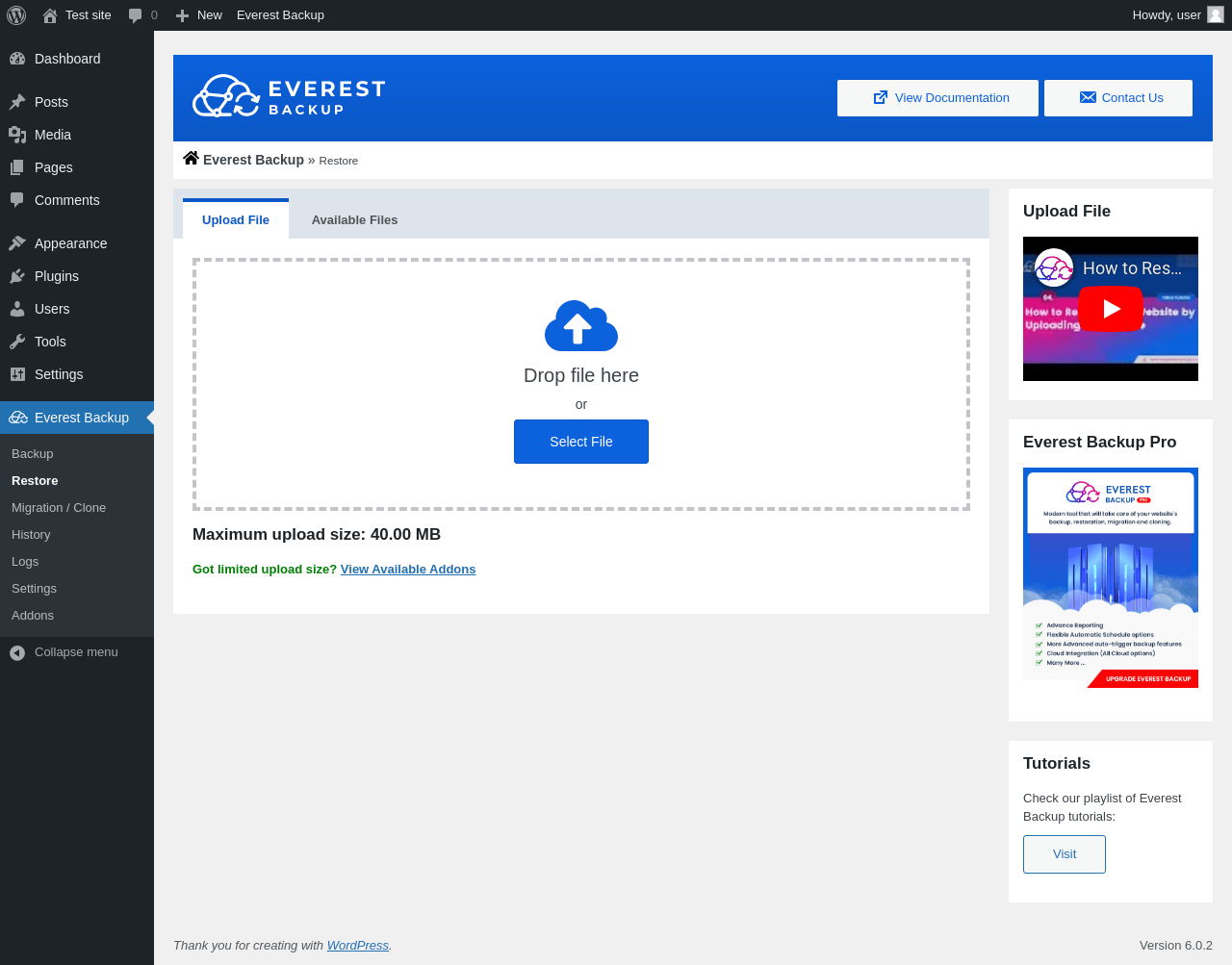Click the YouTube channel logo on video
1232x965 pixels.
[x=1054, y=267]
